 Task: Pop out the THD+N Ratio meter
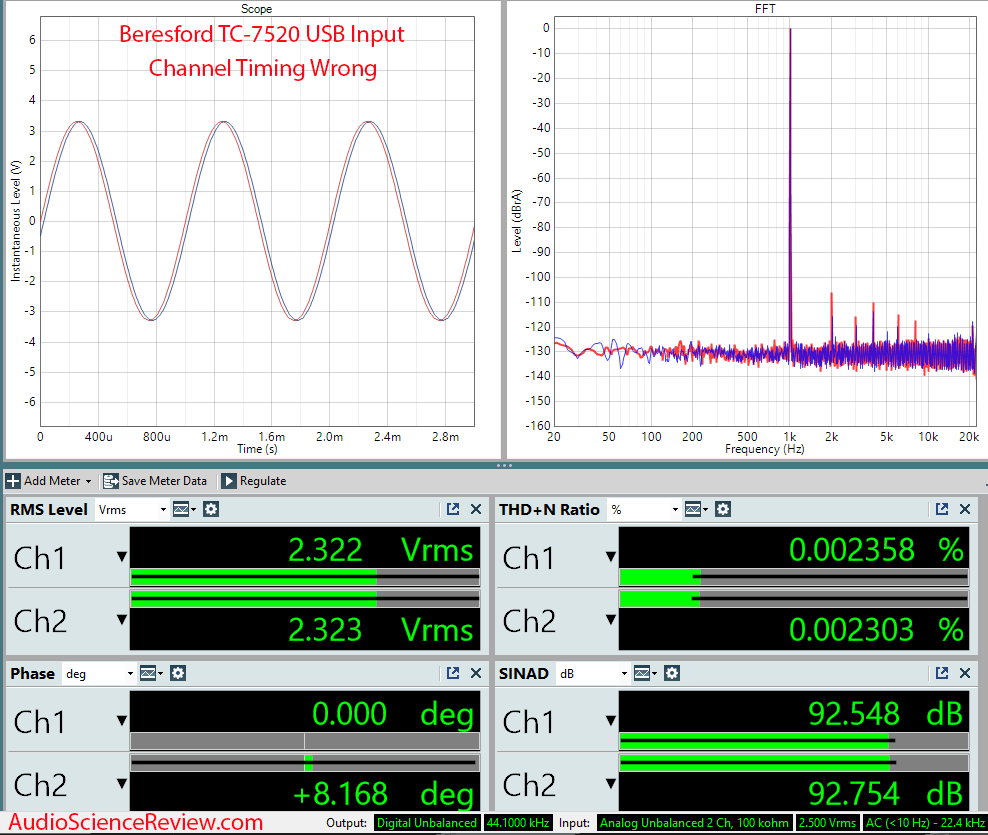pyautogui.click(x=941, y=509)
